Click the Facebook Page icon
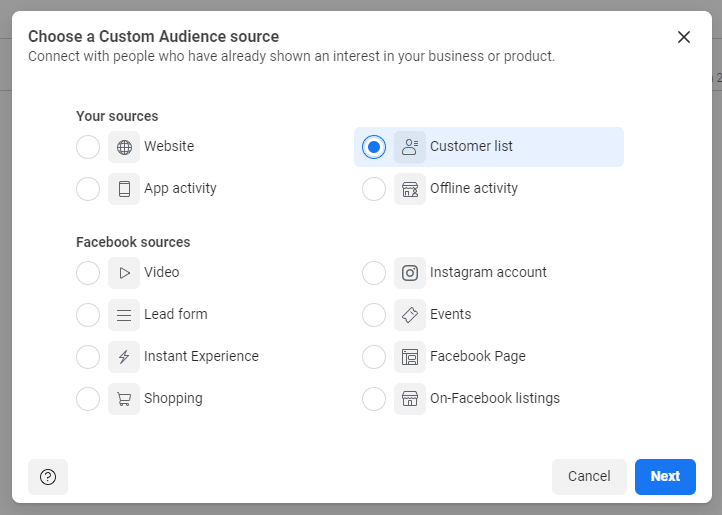The height and width of the screenshot is (515, 722). 410,357
